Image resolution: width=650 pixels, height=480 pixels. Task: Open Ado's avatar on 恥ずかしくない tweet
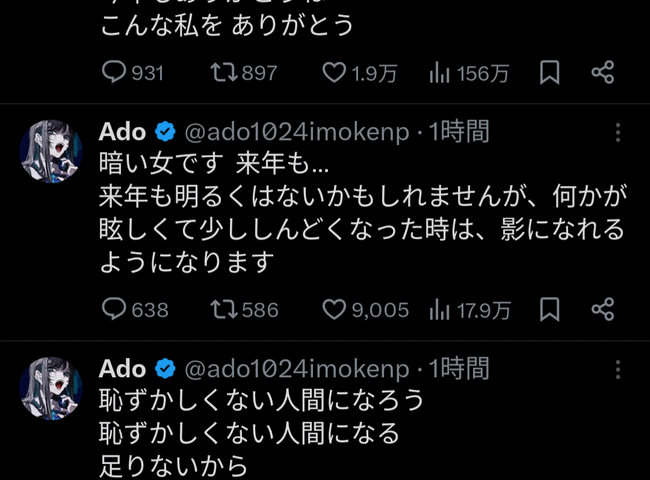[51, 387]
